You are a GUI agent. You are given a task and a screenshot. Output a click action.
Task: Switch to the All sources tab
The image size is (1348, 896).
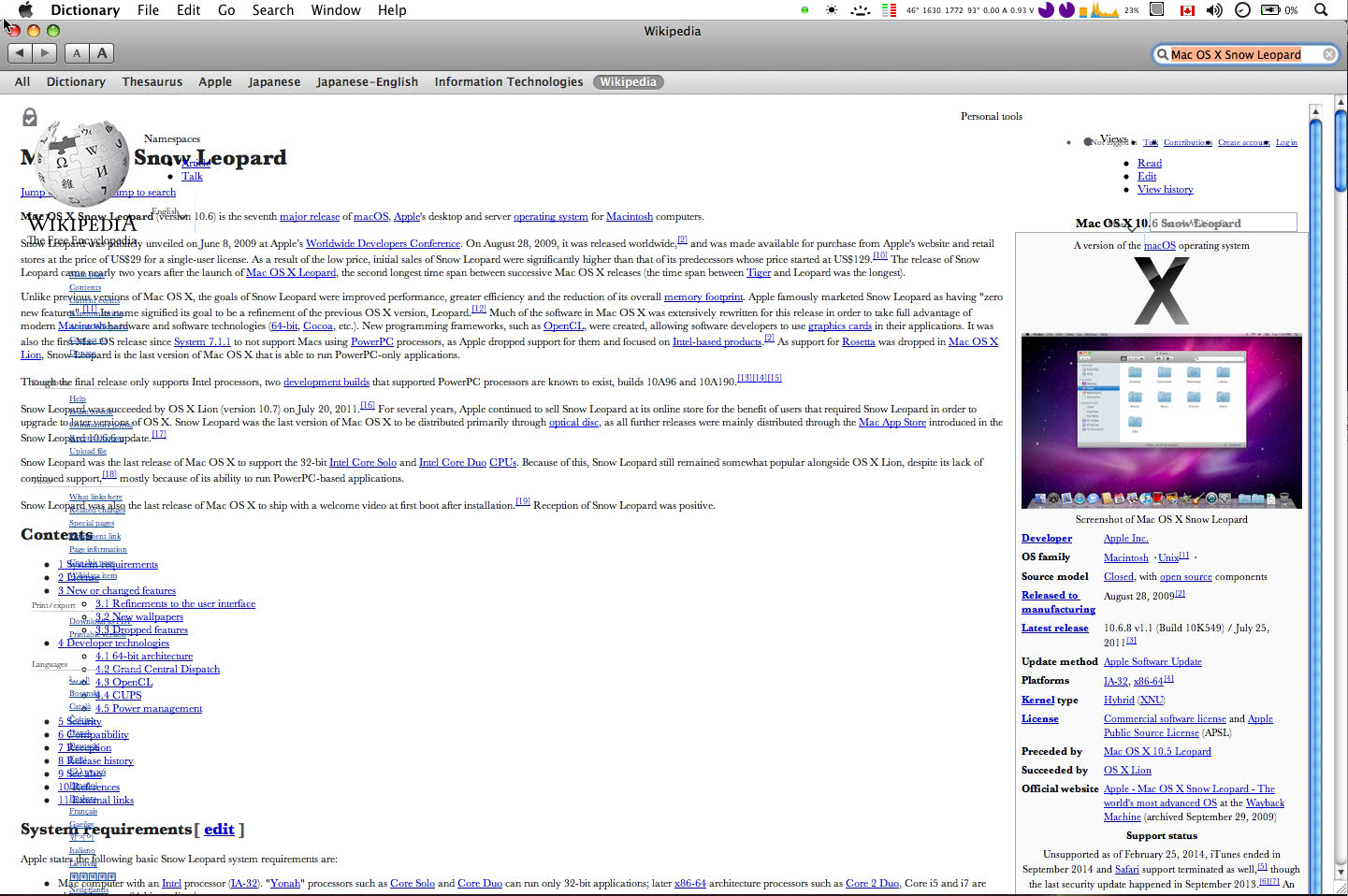pos(22,82)
